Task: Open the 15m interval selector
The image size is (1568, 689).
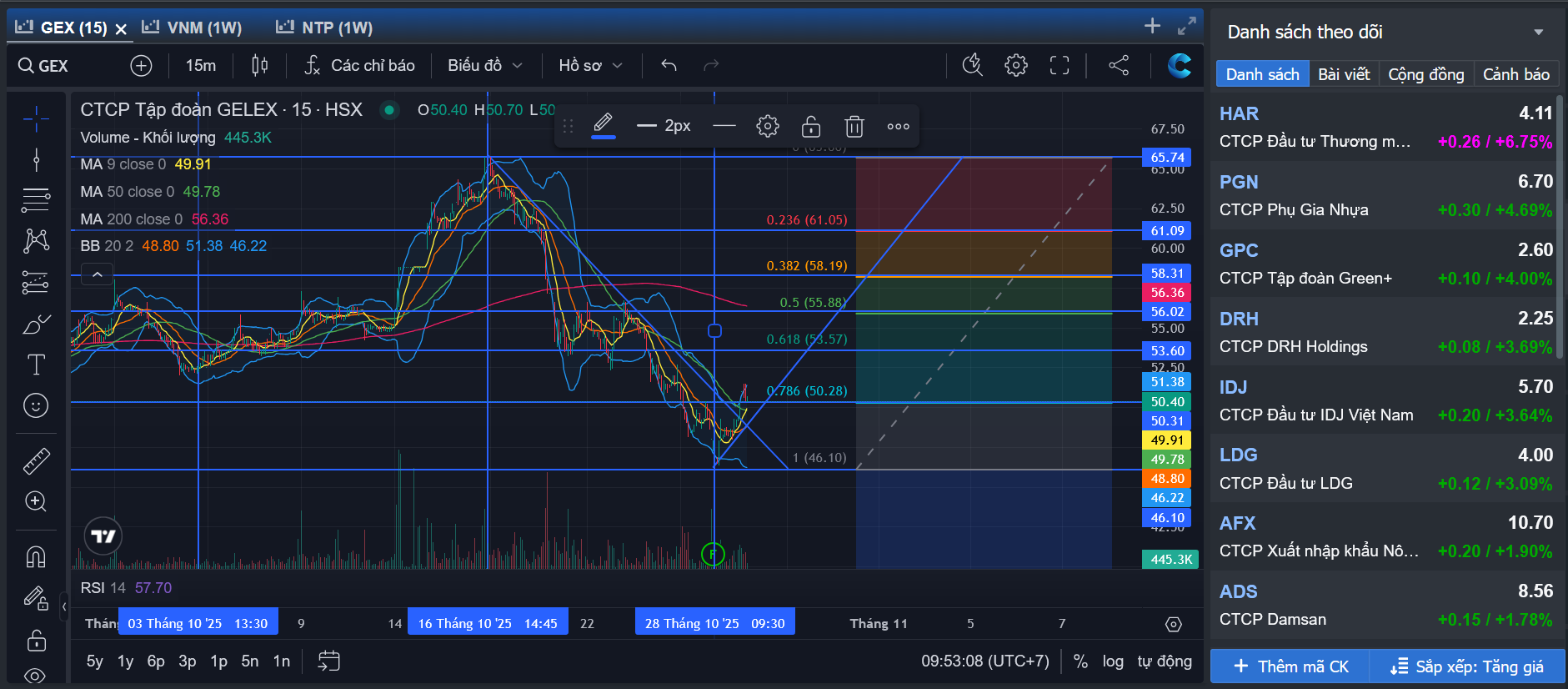Action: pos(200,66)
